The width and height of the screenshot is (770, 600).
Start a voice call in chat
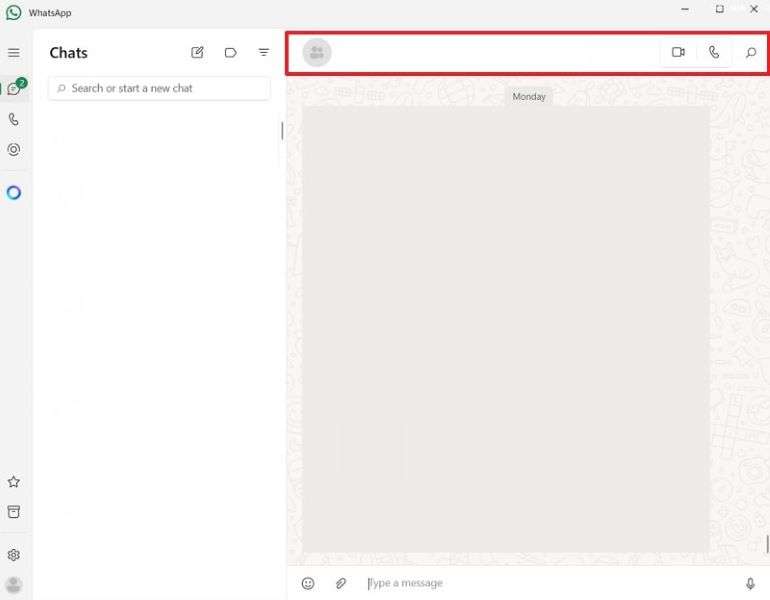tap(714, 53)
